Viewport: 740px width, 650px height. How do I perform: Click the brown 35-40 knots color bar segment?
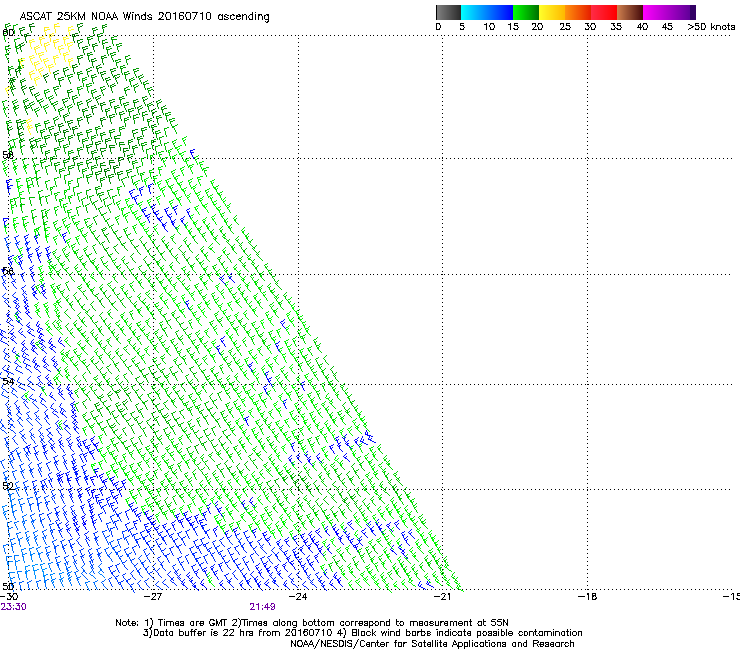pos(630,12)
